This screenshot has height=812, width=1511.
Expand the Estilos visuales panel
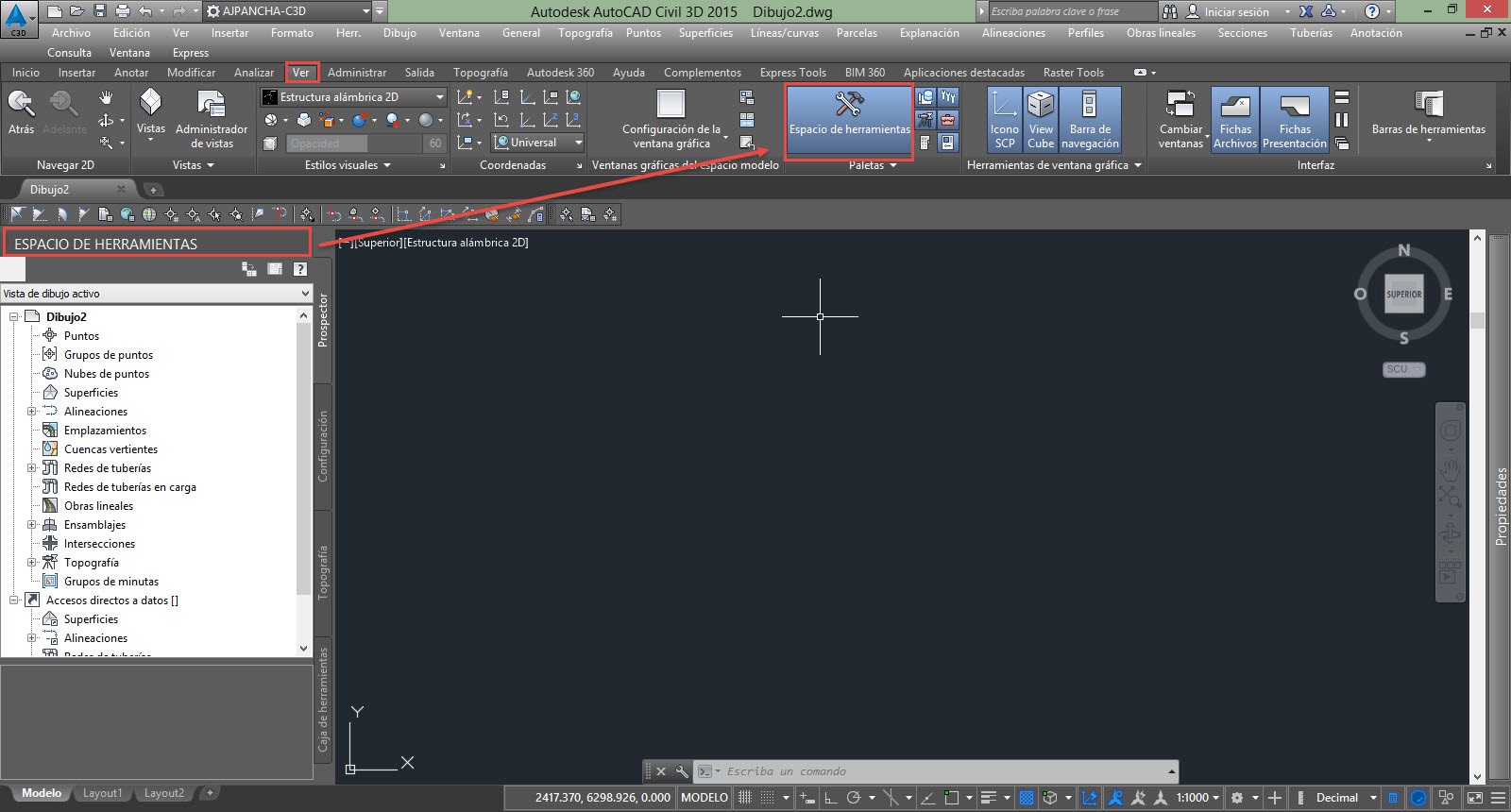pos(347,165)
